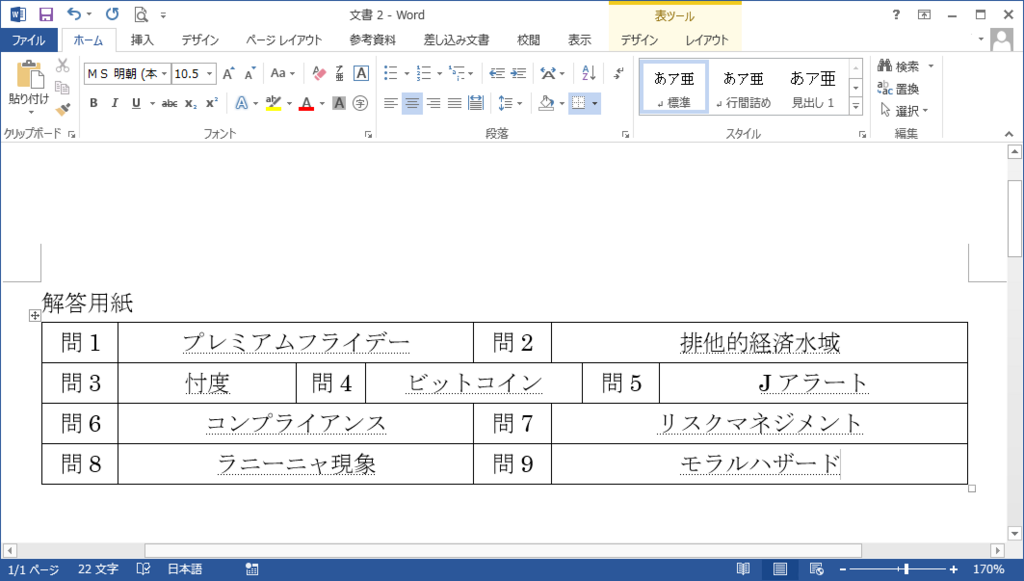Enable justified alignment
The height and width of the screenshot is (581, 1024).
[453, 102]
